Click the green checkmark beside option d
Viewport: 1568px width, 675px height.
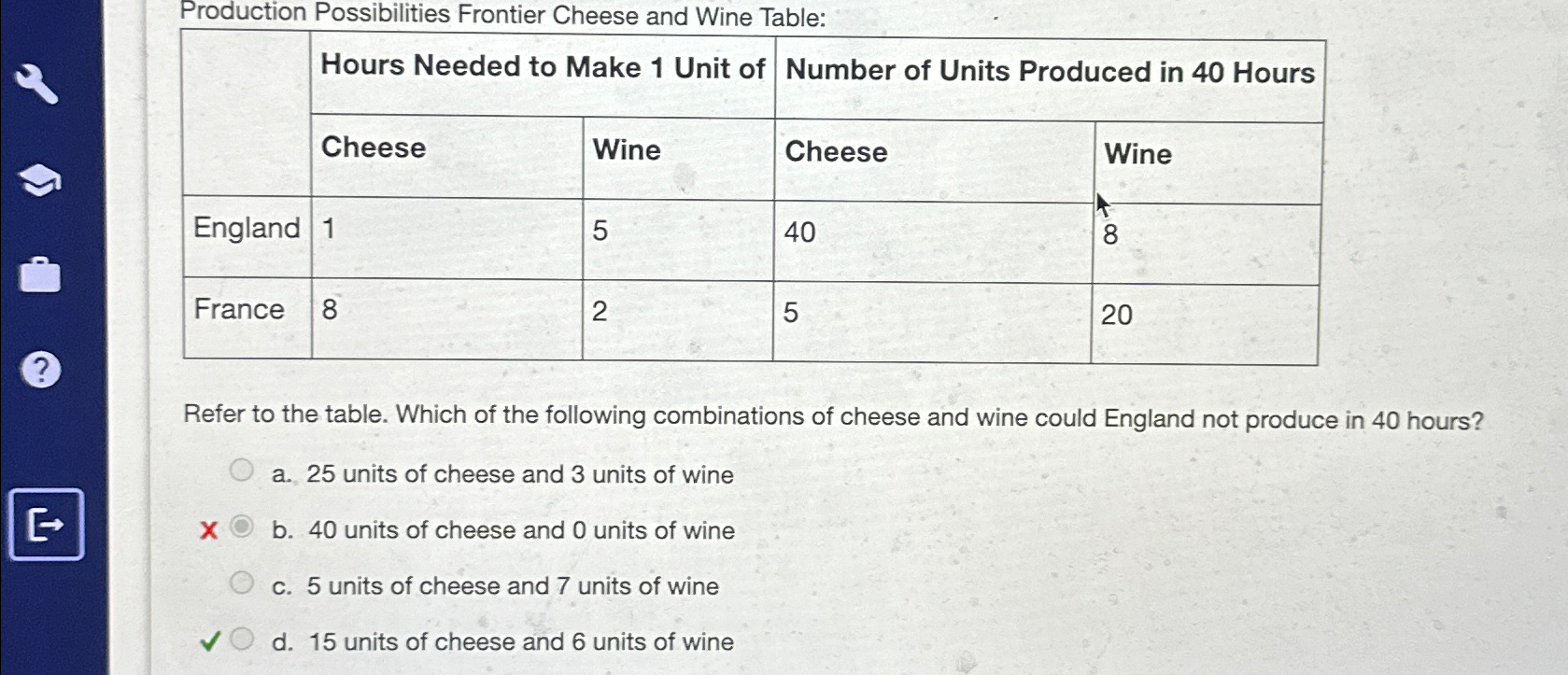coord(209,640)
